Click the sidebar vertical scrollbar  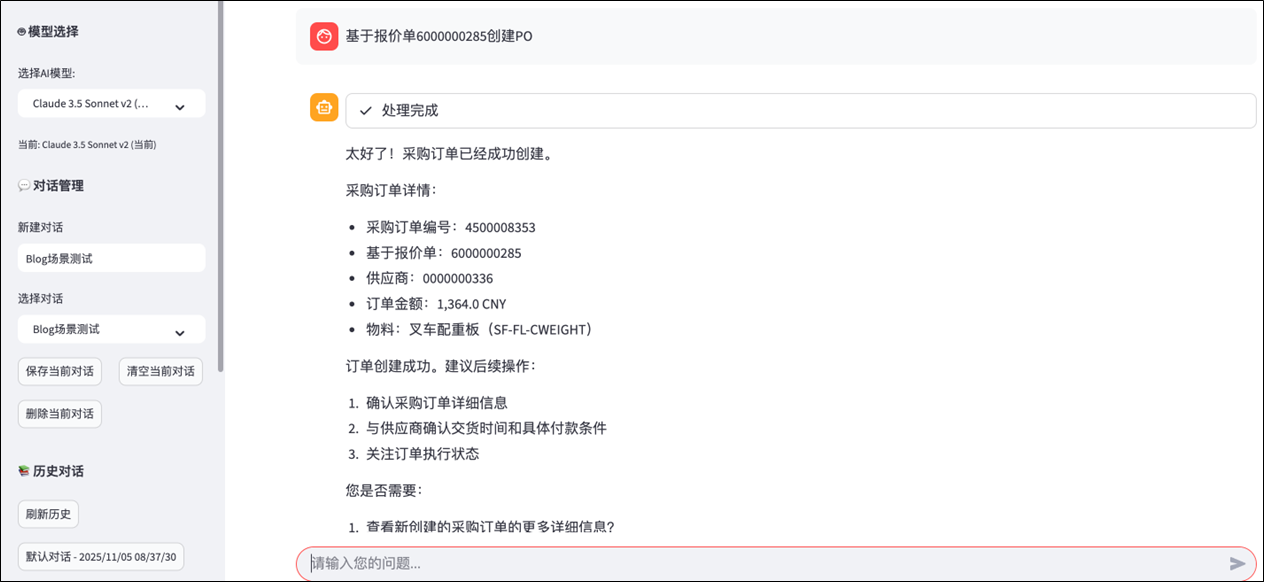coord(220,200)
